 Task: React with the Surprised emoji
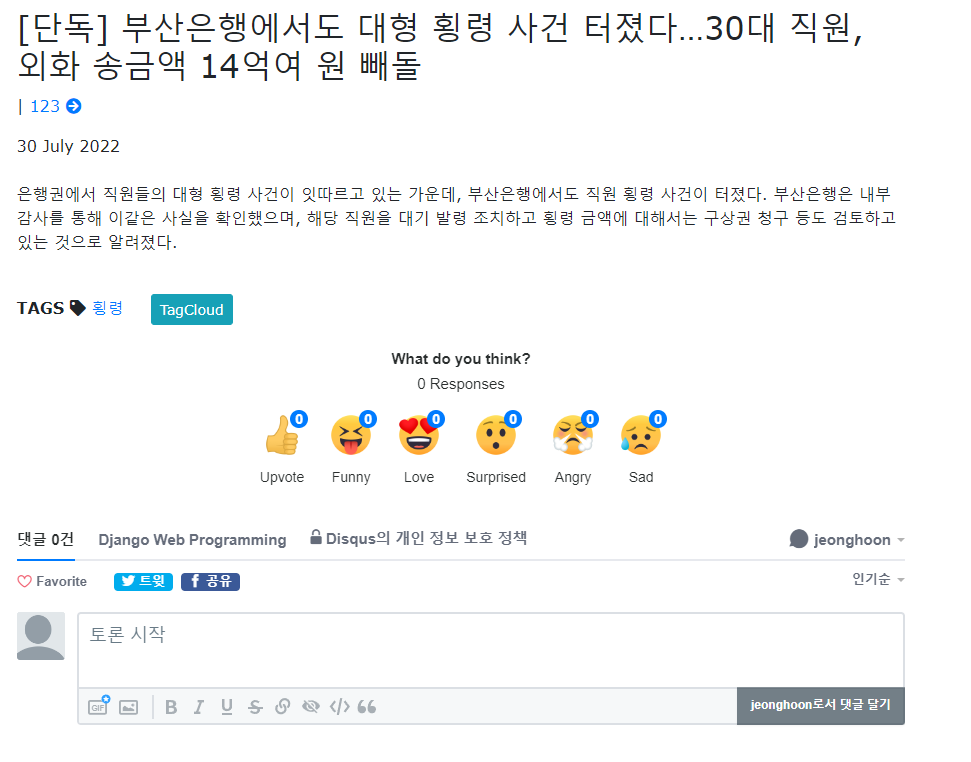coord(496,435)
